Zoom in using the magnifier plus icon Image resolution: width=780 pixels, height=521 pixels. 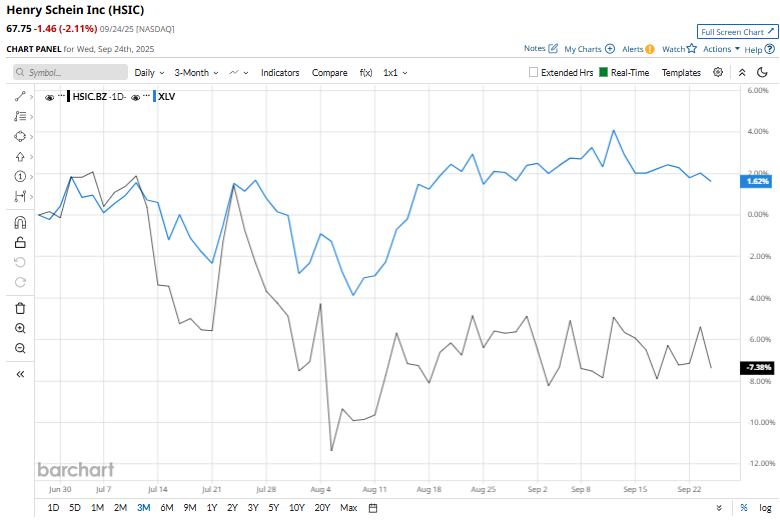coord(20,328)
